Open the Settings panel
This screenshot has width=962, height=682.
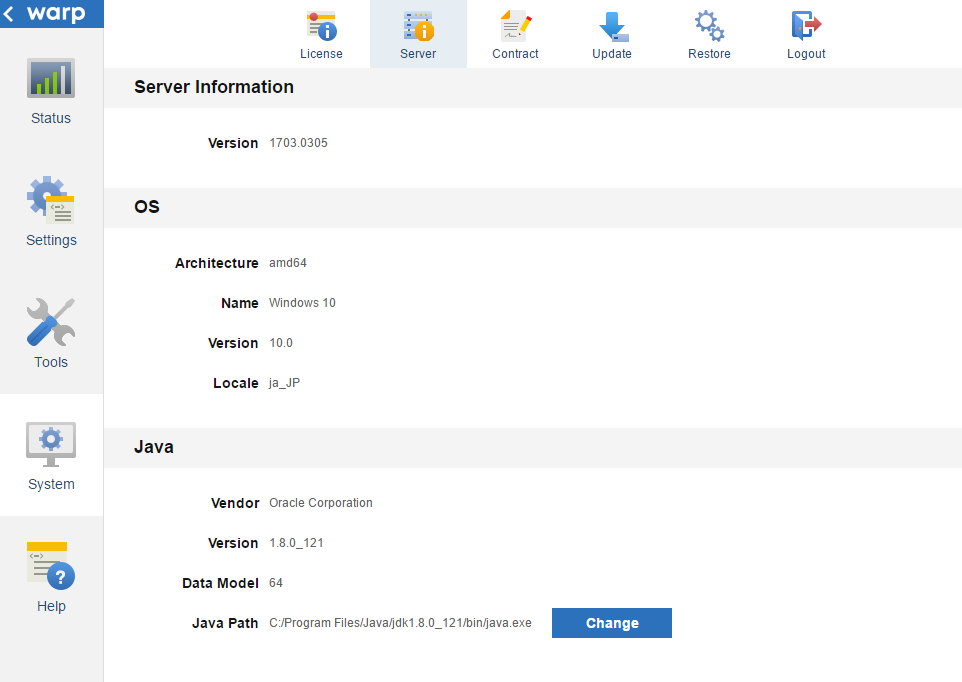[x=50, y=210]
